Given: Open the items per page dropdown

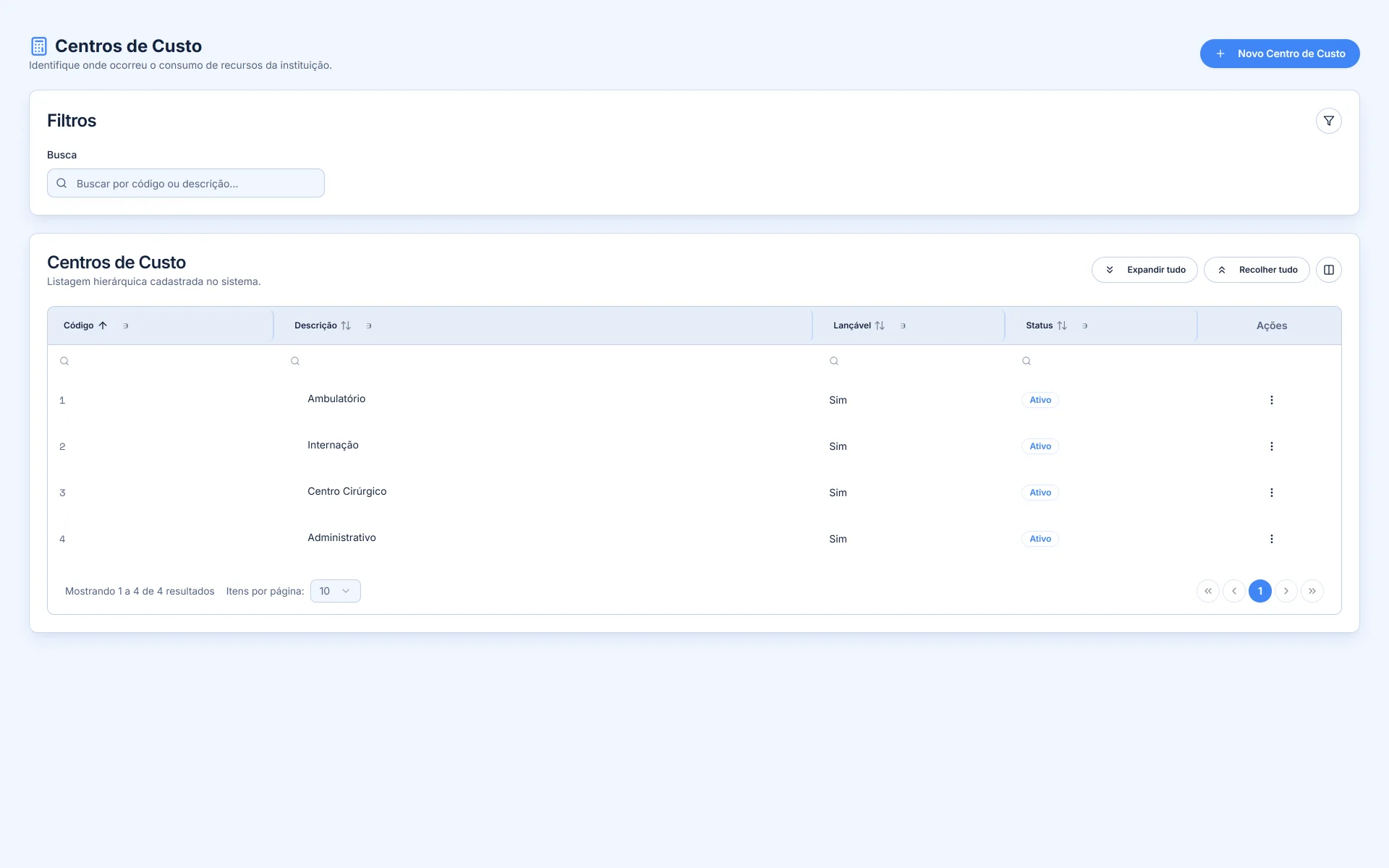Looking at the screenshot, I should 336,591.
